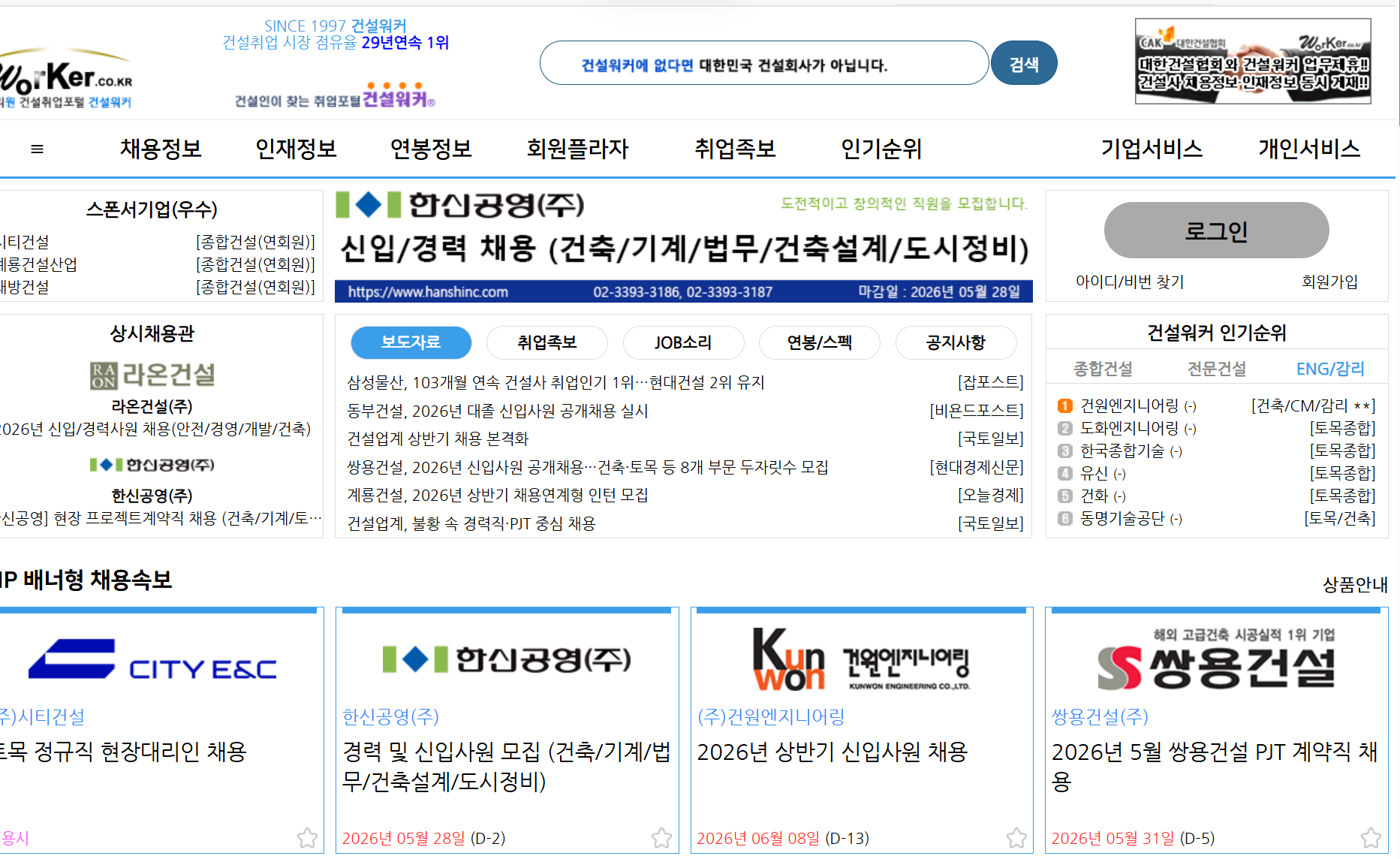This screenshot has height=859, width=1400.
Task: Open the 라온건설 logo in 상시채용관
Action: coord(152,374)
